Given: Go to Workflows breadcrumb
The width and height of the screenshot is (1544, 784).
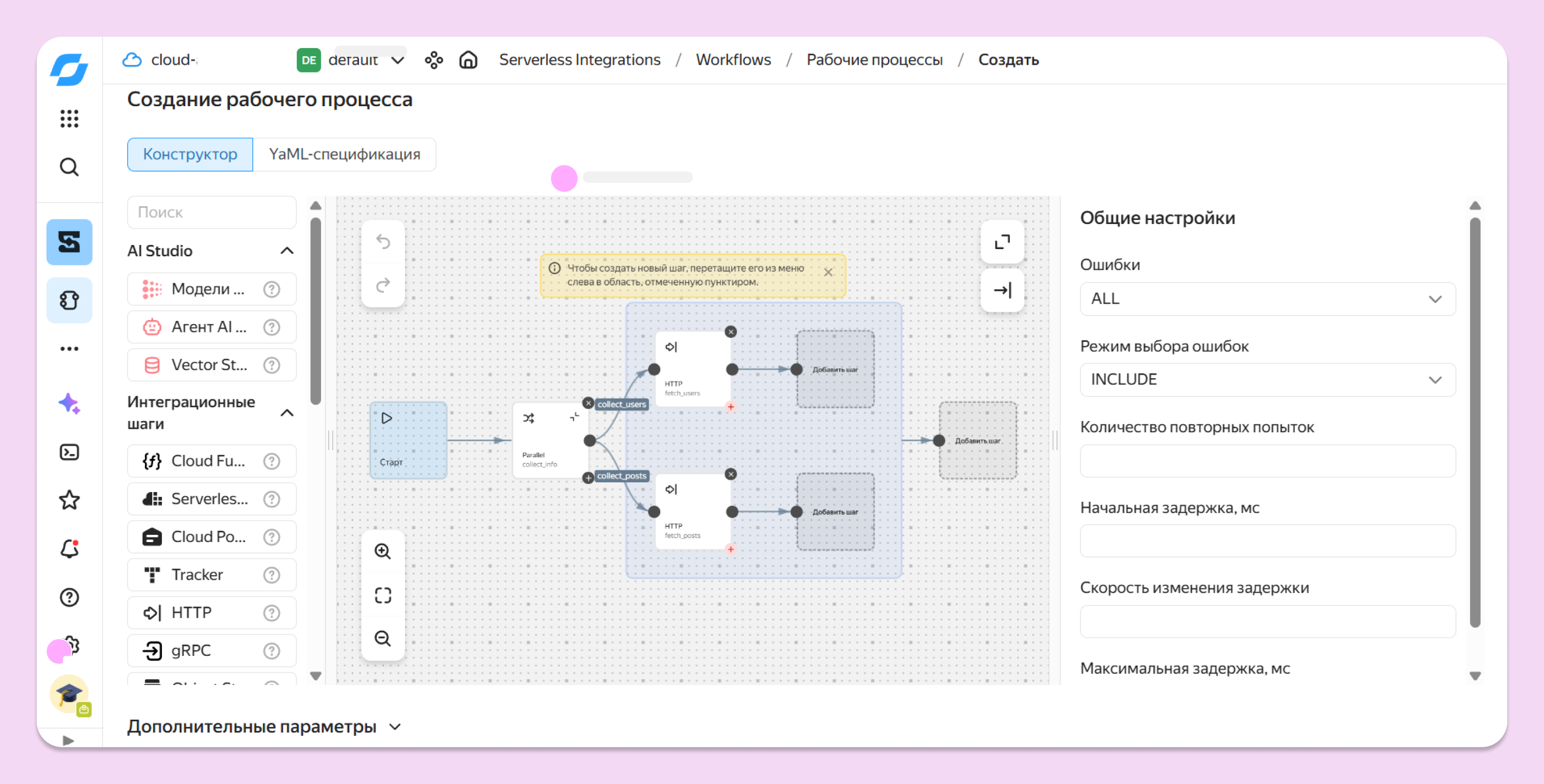Looking at the screenshot, I should pos(733,60).
